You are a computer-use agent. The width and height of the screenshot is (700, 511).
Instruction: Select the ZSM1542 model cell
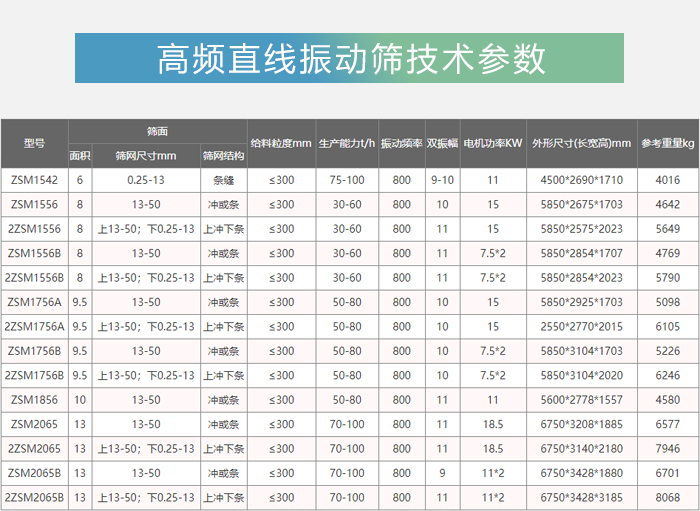coord(34,180)
